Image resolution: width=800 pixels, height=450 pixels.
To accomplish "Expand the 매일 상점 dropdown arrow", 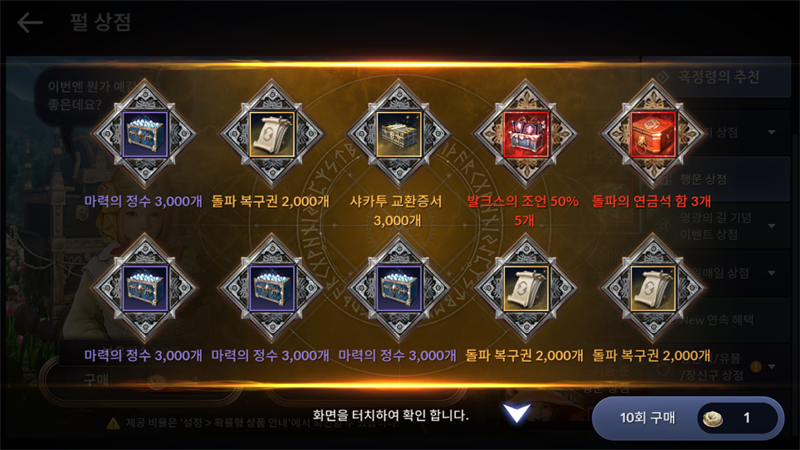I will click(x=771, y=273).
